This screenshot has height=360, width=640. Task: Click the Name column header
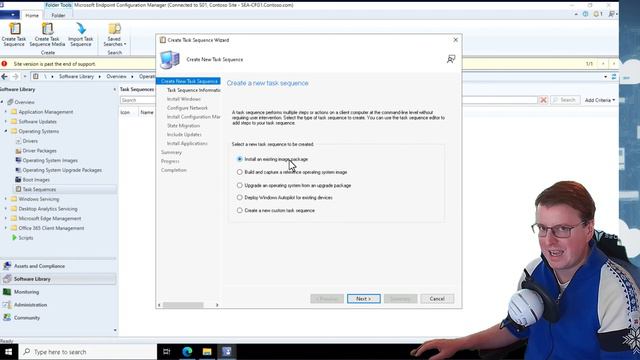(x=147, y=112)
